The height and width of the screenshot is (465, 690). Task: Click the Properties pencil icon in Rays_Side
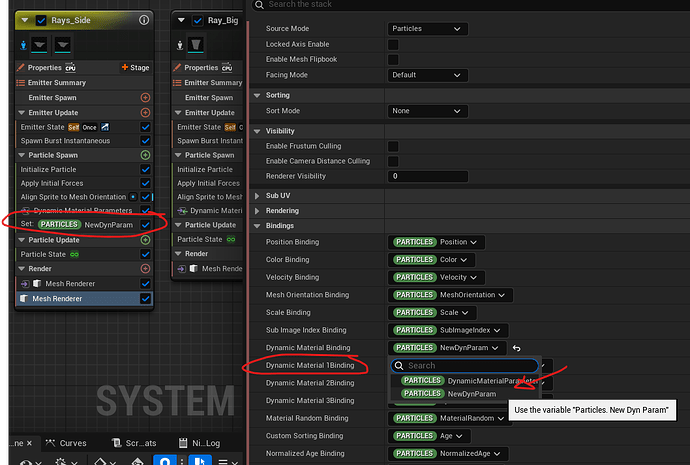pos(19,67)
